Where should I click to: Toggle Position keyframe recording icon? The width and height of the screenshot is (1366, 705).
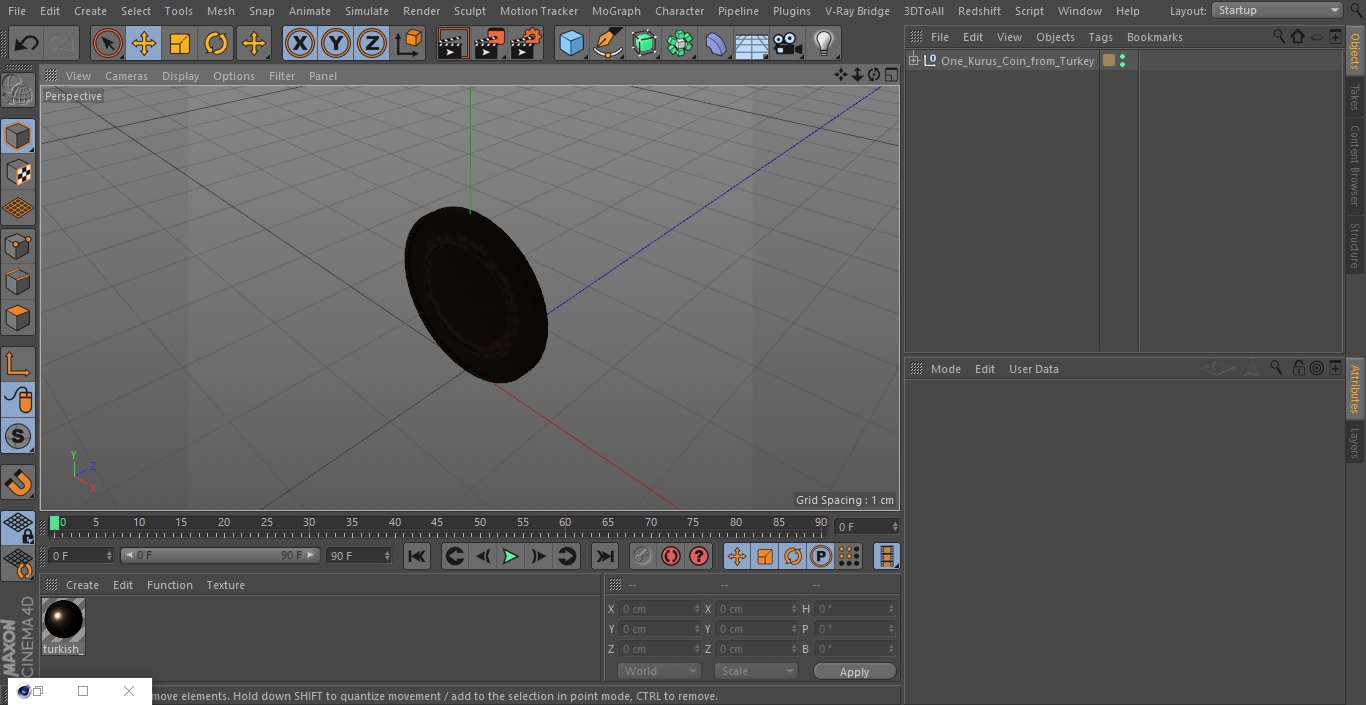point(737,556)
